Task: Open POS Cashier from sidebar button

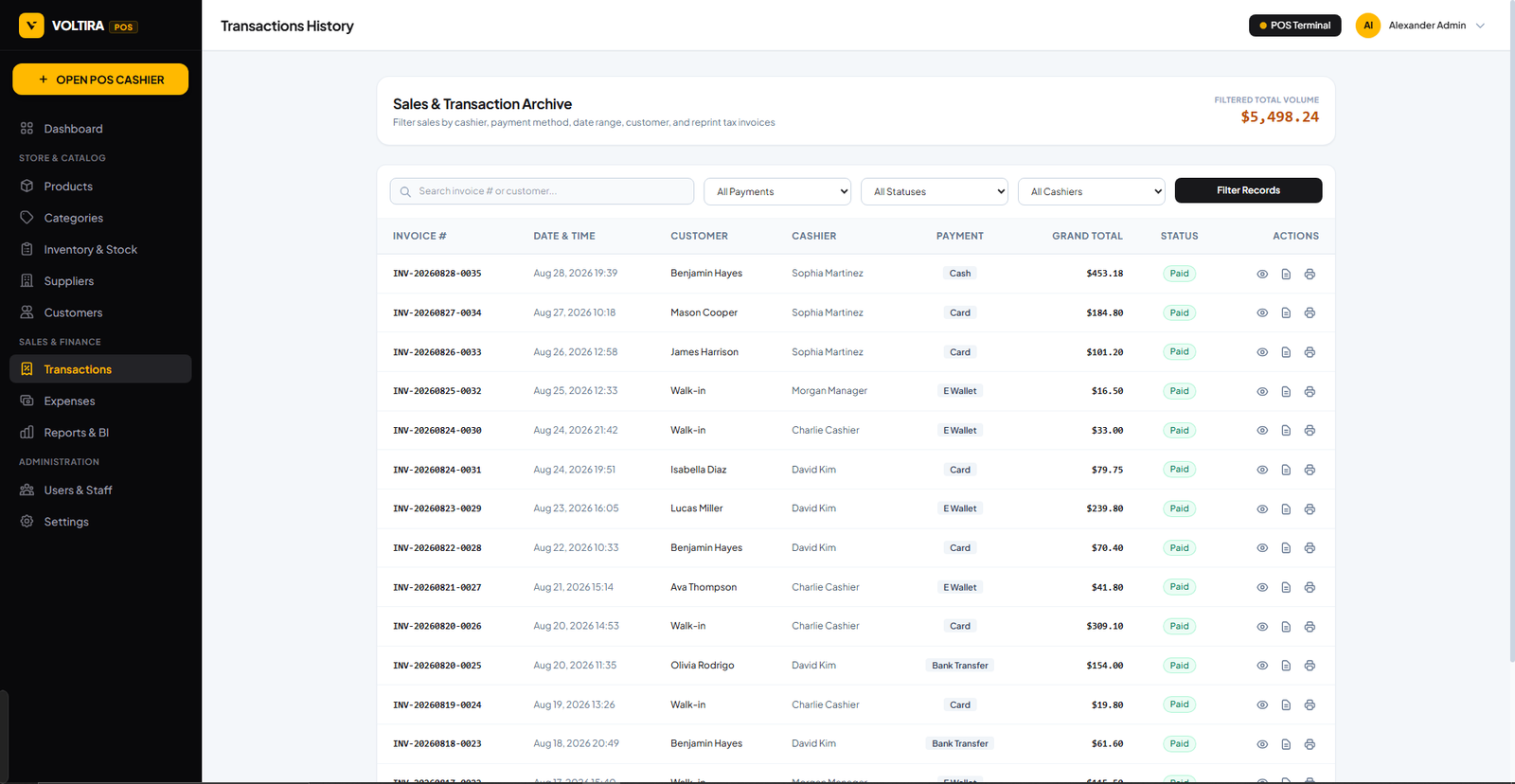Action: pyautogui.click(x=100, y=80)
